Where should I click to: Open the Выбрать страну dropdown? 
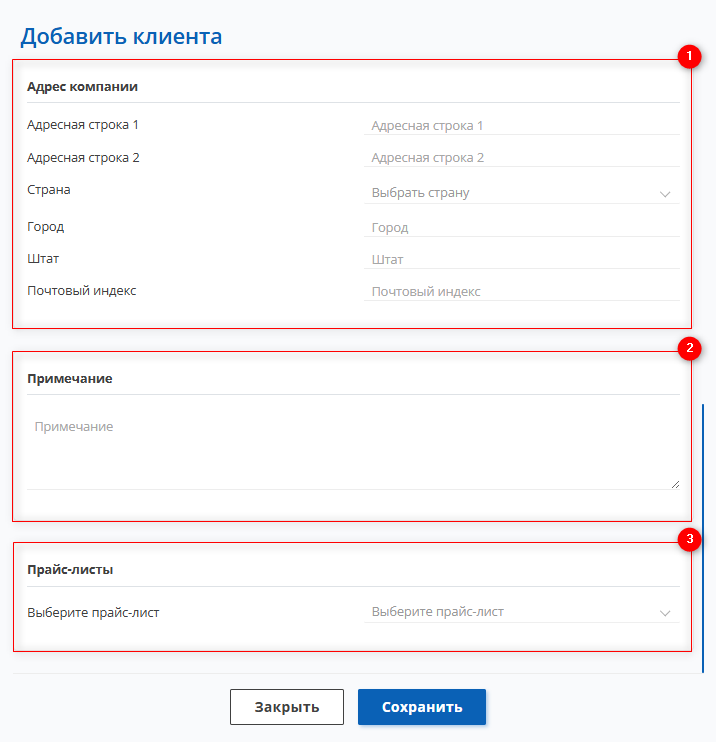coord(522,193)
